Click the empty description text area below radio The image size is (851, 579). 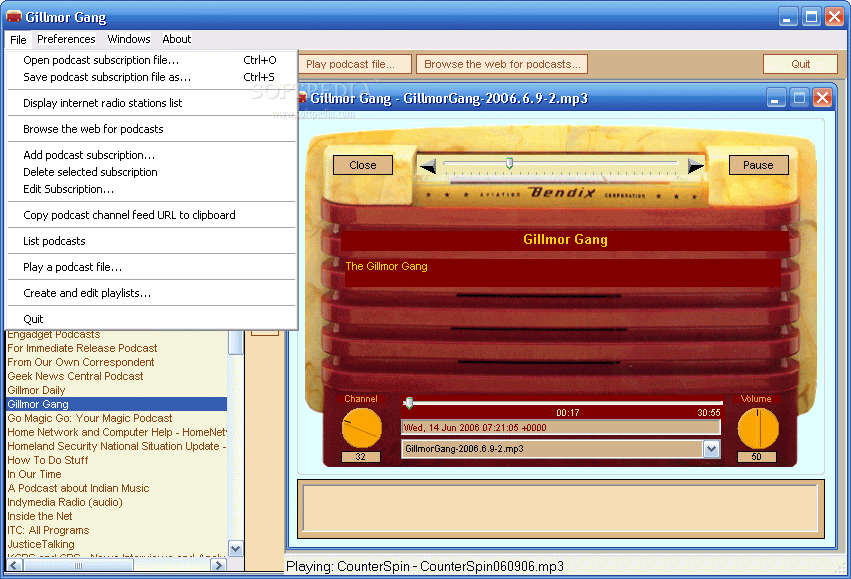pyautogui.click(x=560, y=508)
